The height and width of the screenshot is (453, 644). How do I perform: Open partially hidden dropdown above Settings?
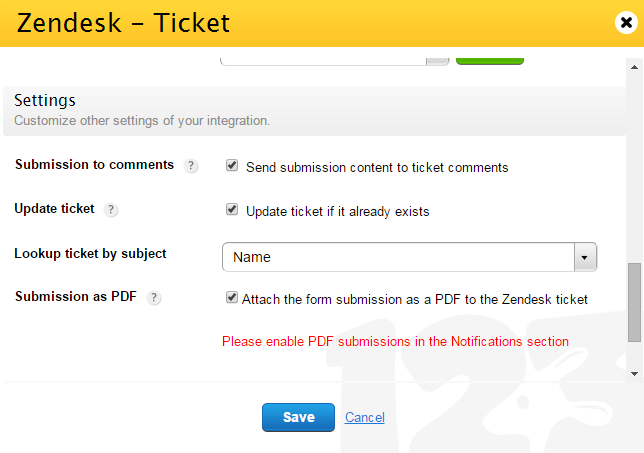(334, 61)
